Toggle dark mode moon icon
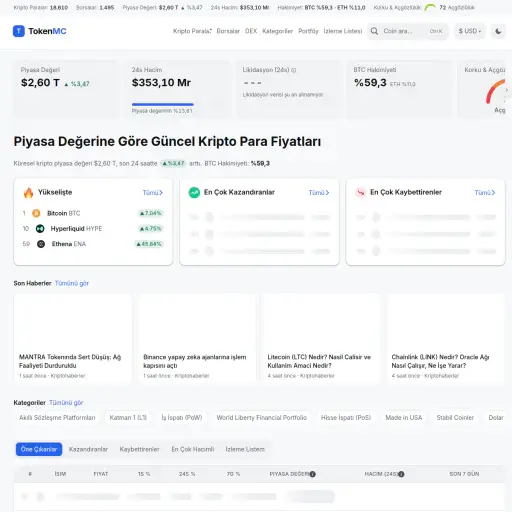Screen dimensions: 512x512 498,31
